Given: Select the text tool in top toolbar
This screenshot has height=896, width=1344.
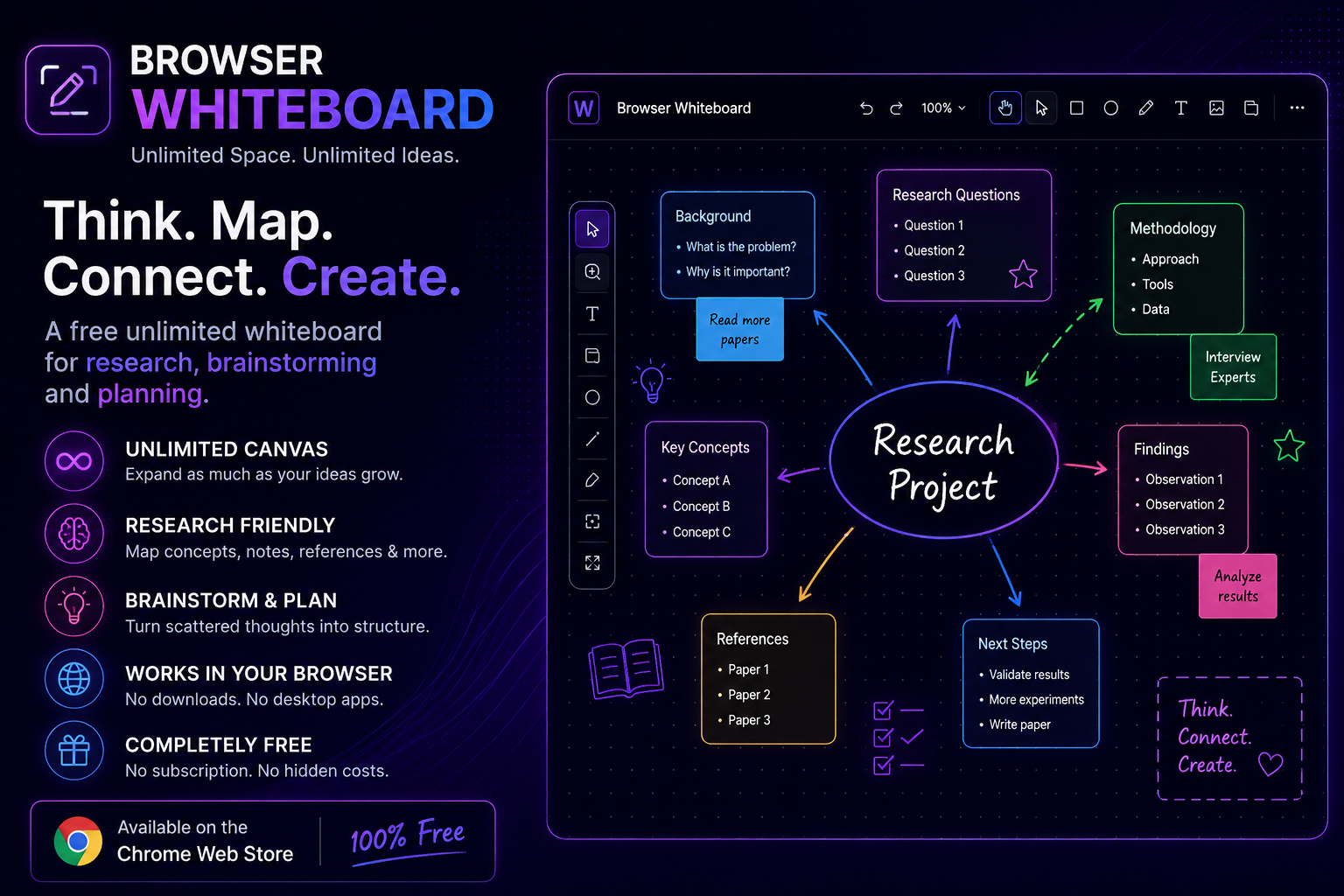Looking at the screenshot, I should tap(1181, 108).
